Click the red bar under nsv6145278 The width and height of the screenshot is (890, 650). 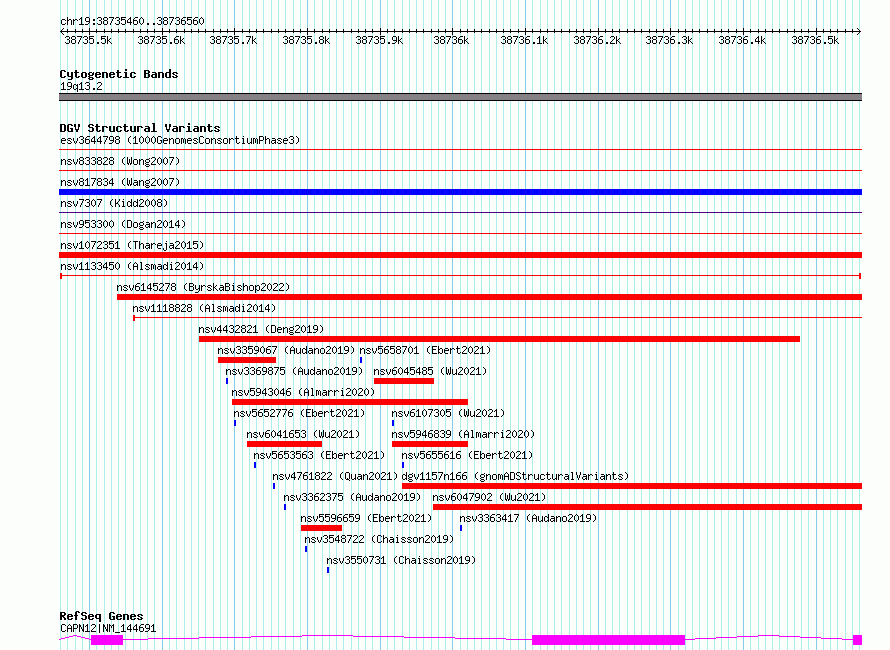489,297
